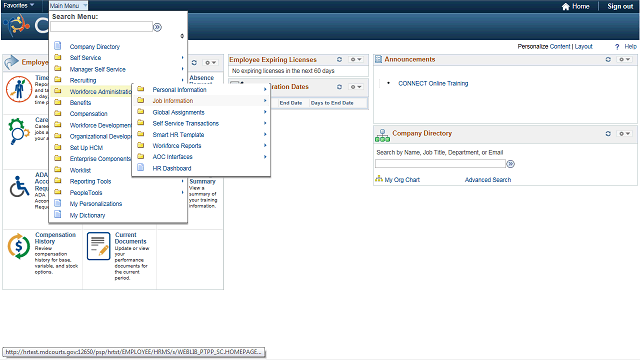Click the Company Directory org chart icon
Screen dimensions: 640x360
tap(382, 136)
